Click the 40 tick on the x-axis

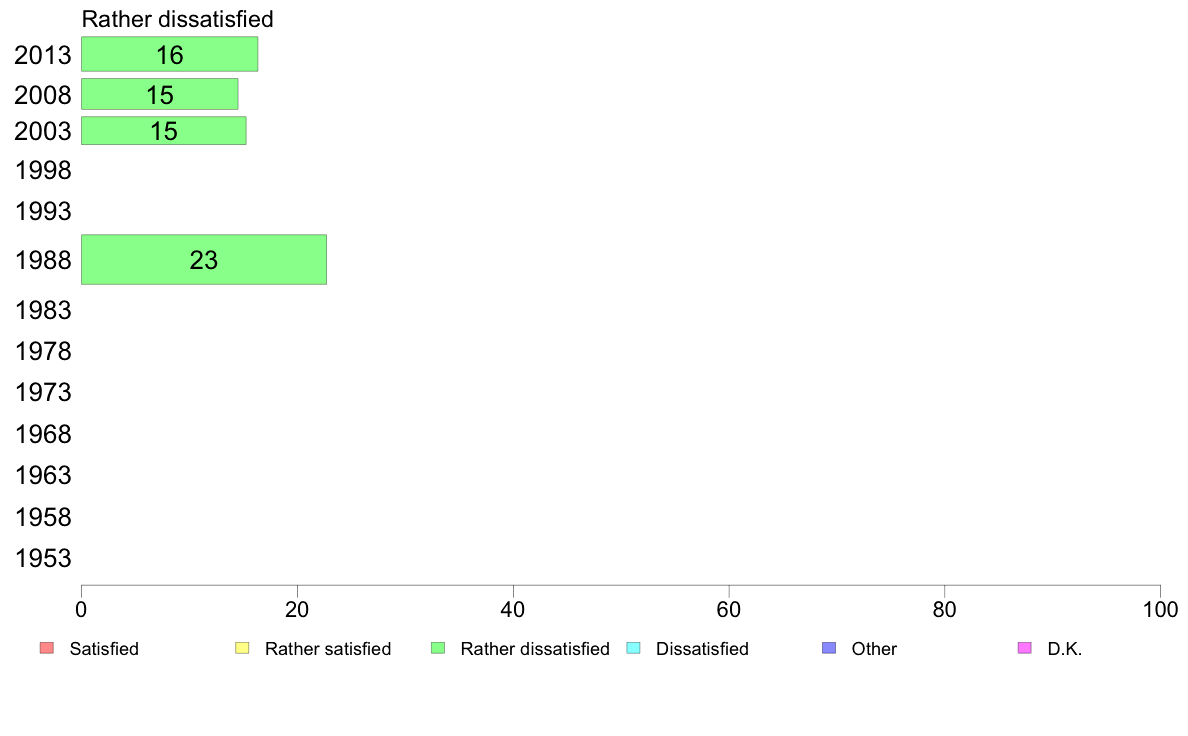pyautogui.click(x=513, y=609)
